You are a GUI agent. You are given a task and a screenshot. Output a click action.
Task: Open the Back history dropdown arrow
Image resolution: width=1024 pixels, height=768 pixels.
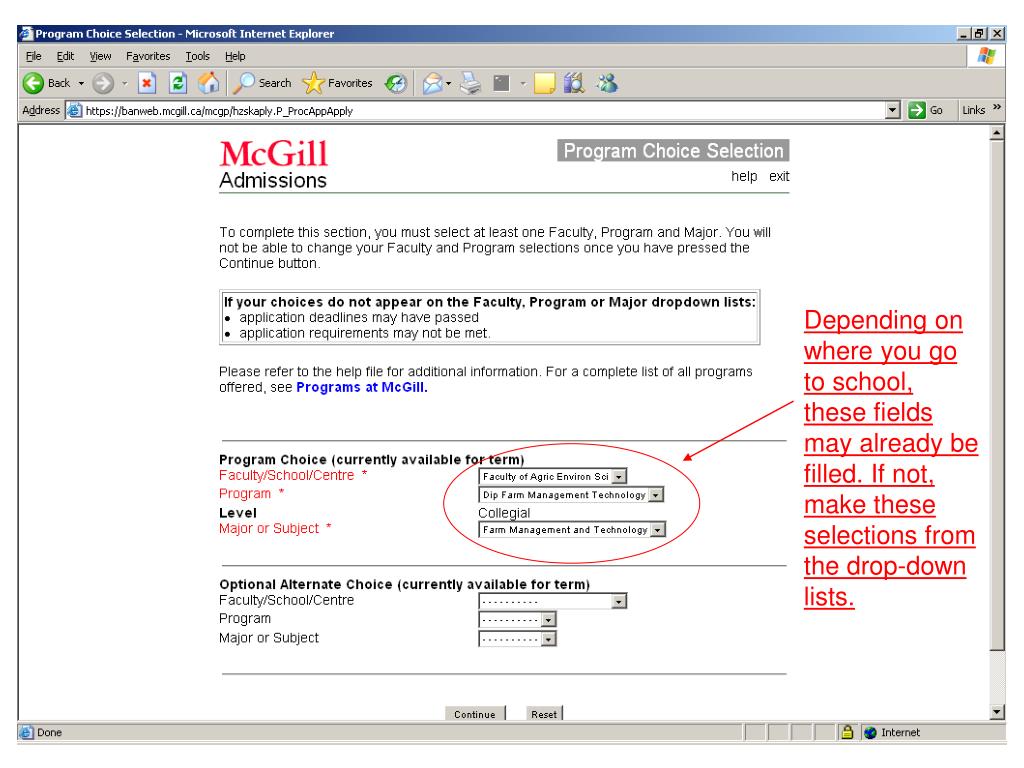pos(82,84)
